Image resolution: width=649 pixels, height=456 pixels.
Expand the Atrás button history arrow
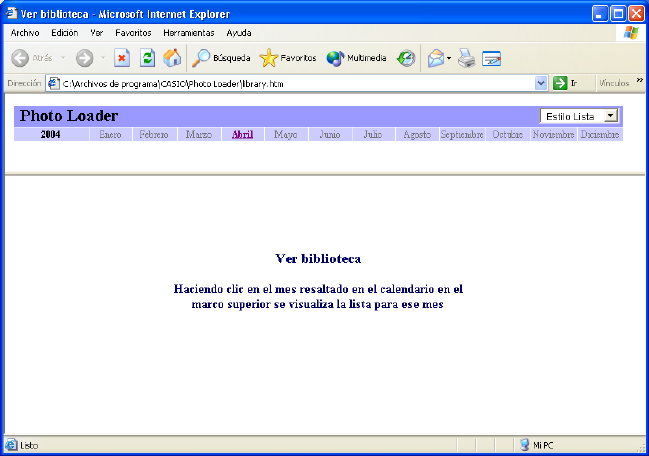tap(63, 58)
